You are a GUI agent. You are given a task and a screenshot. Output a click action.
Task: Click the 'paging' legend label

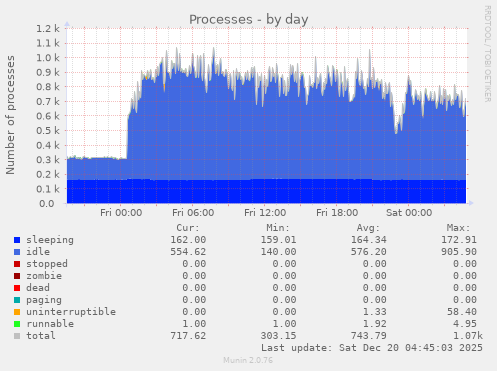pyautogui.click(x=44, y=300)
